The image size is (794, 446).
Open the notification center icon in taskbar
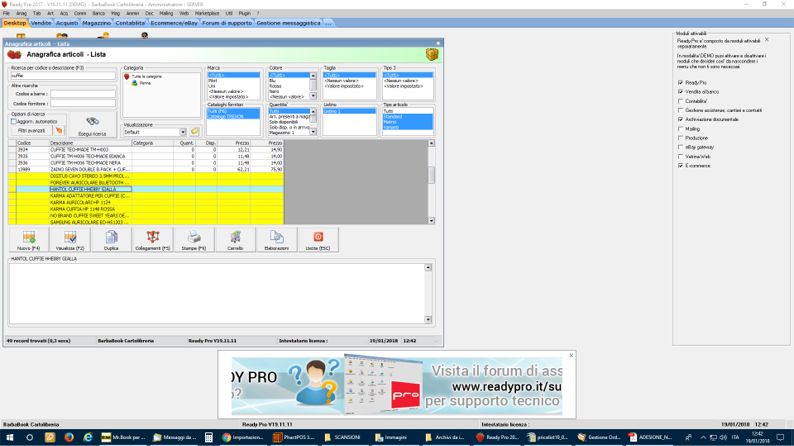point(780,437)
